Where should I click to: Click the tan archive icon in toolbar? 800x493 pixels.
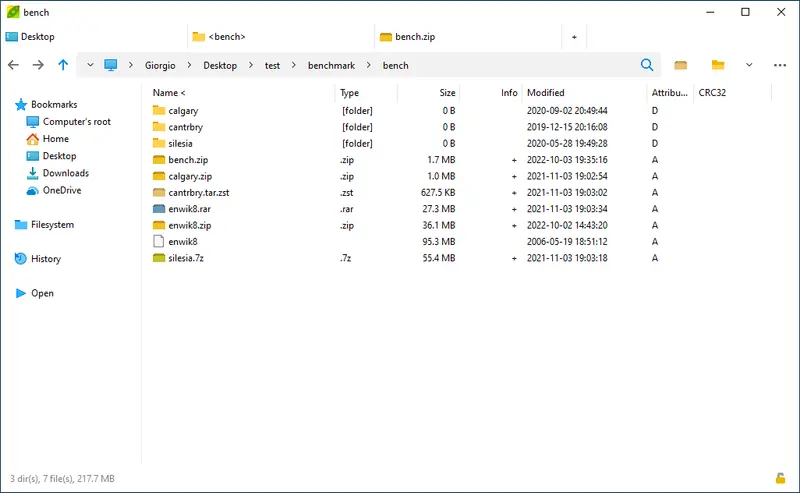681,65
